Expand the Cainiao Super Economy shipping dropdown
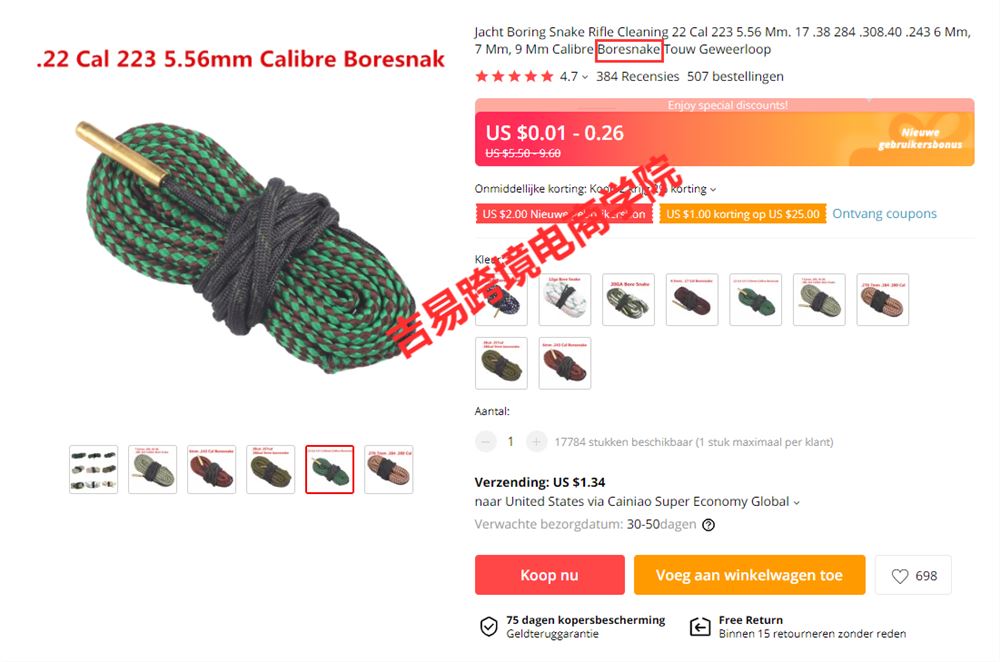Screen dimensions: 1000x662 coord(797,503)
